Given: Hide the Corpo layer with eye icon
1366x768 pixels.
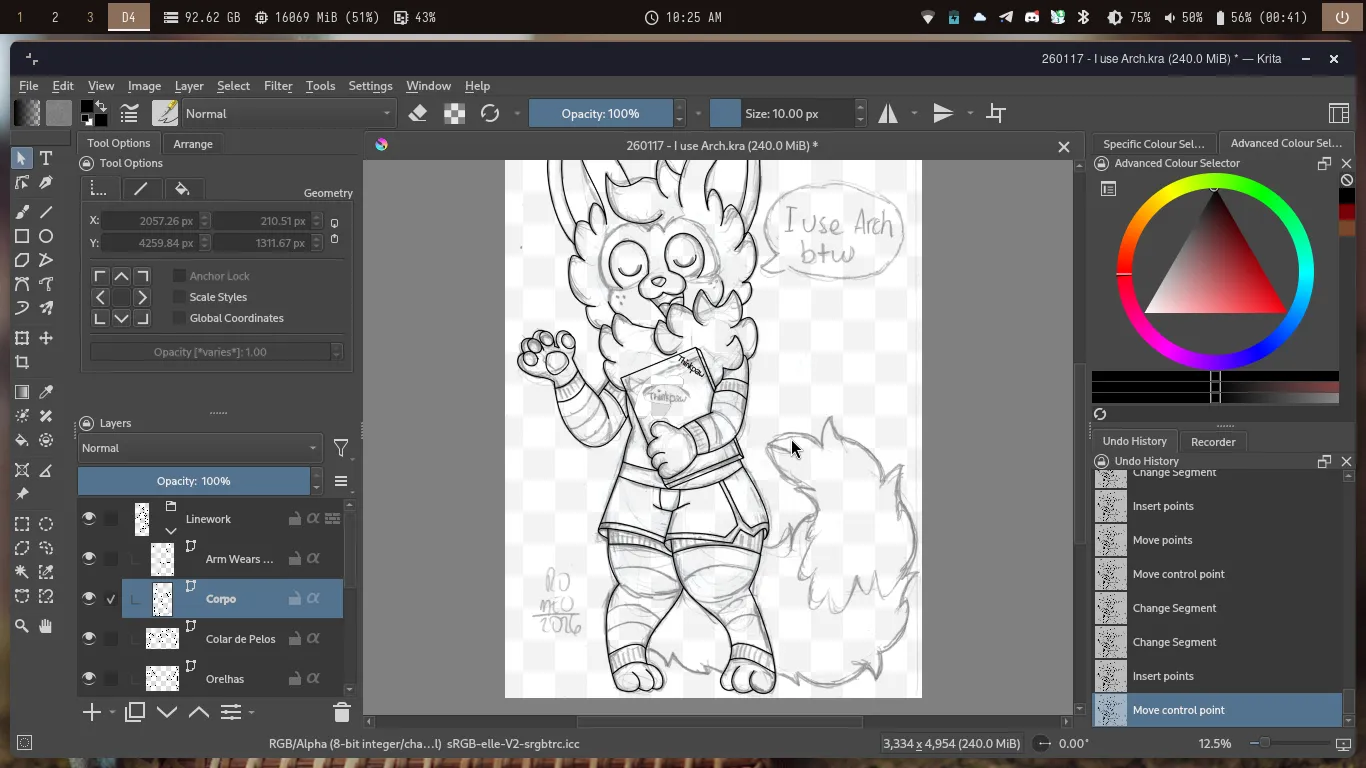Looking at the screenshot, I should [89, 599].
